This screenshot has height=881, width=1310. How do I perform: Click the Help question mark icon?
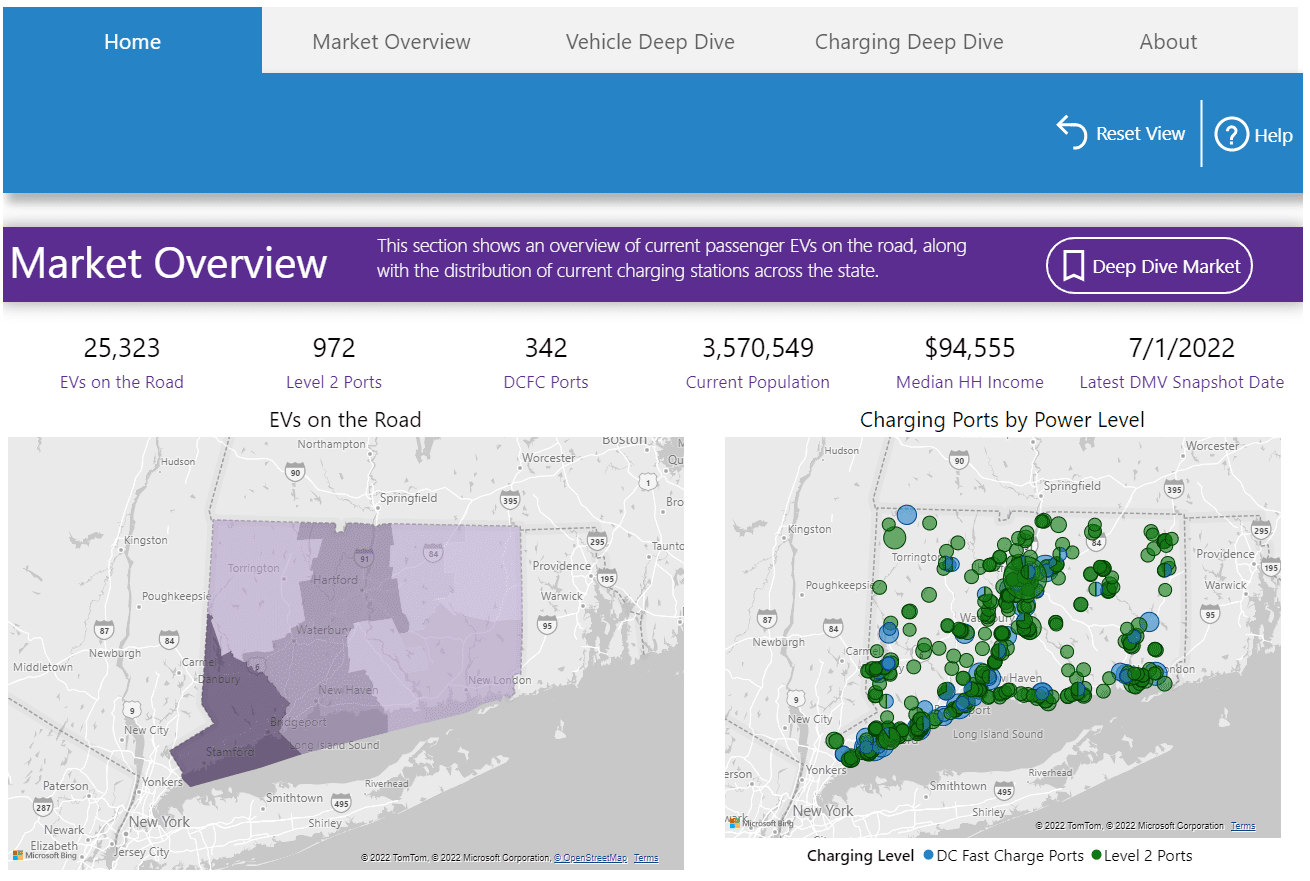(1231, 134)
